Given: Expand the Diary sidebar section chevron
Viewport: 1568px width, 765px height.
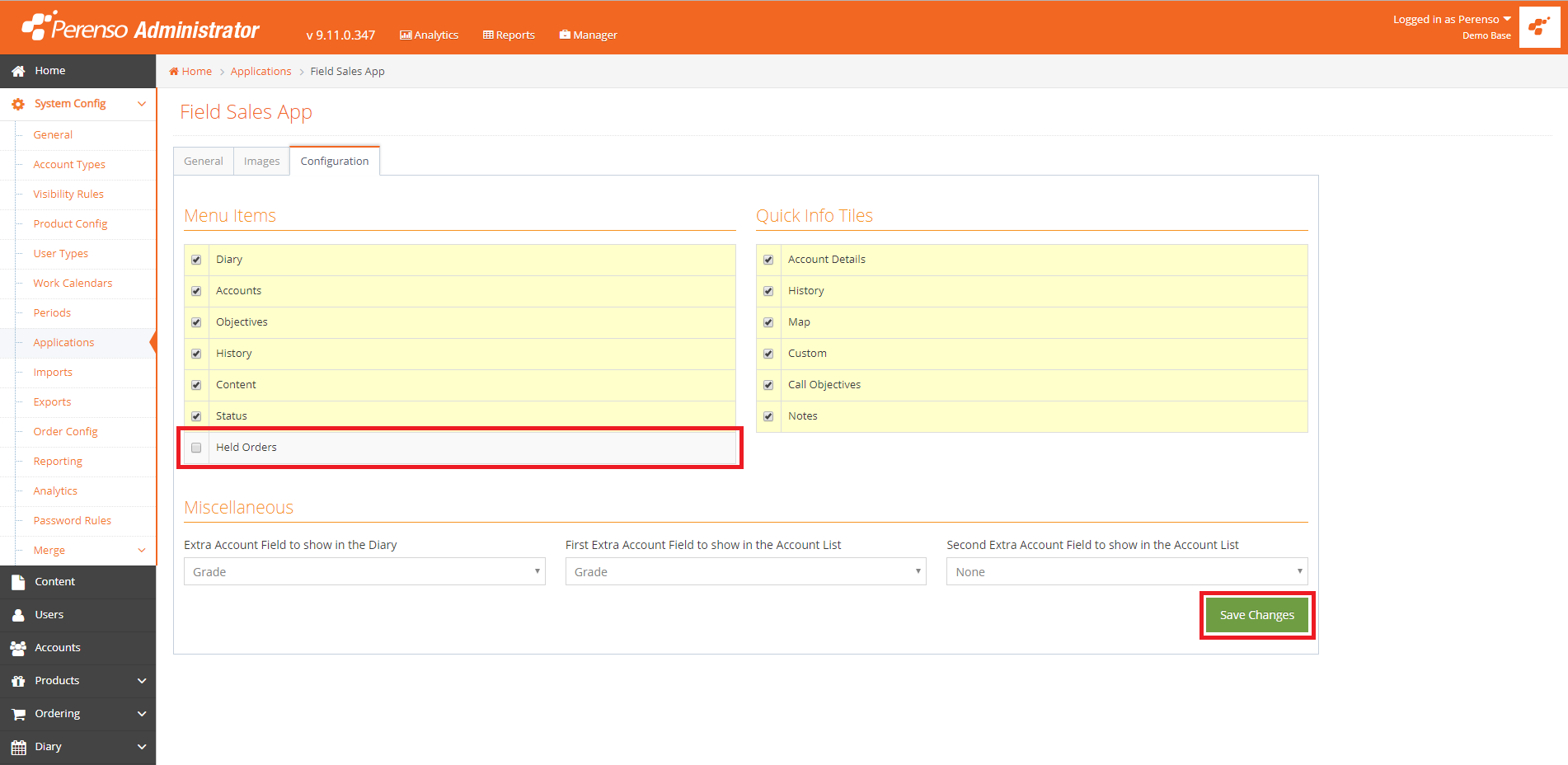Looking at the screenshot, I should (x=142, y=747).
